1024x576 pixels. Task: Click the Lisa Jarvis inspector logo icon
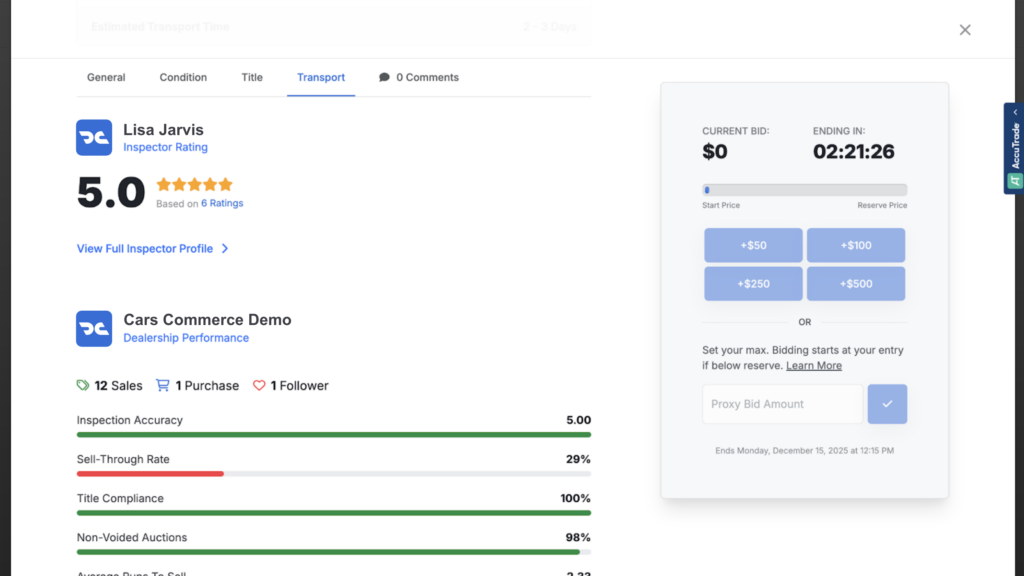[94, 137]
